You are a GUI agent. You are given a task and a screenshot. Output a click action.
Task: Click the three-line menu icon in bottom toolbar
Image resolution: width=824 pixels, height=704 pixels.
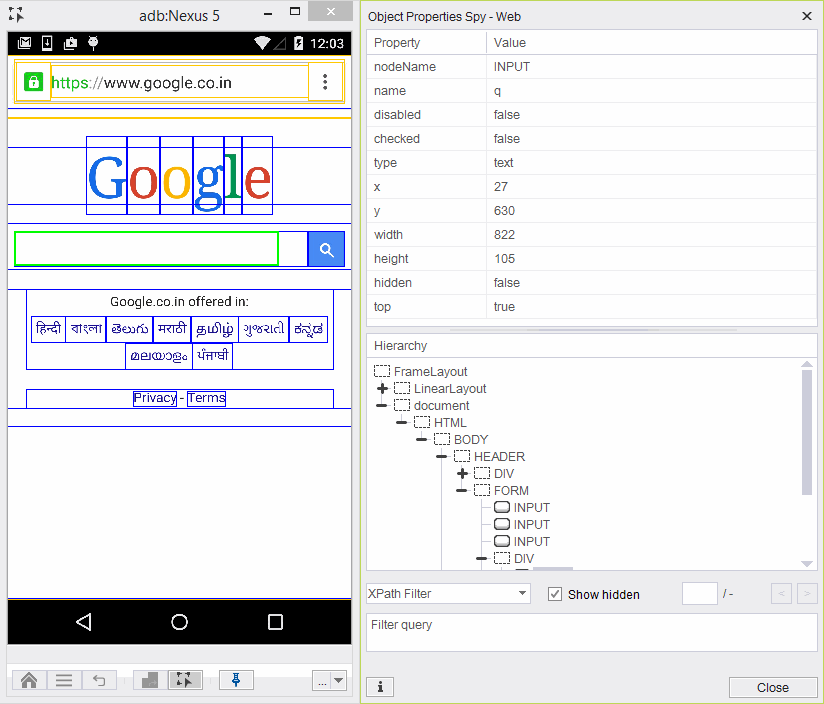(x=64, y=680)
